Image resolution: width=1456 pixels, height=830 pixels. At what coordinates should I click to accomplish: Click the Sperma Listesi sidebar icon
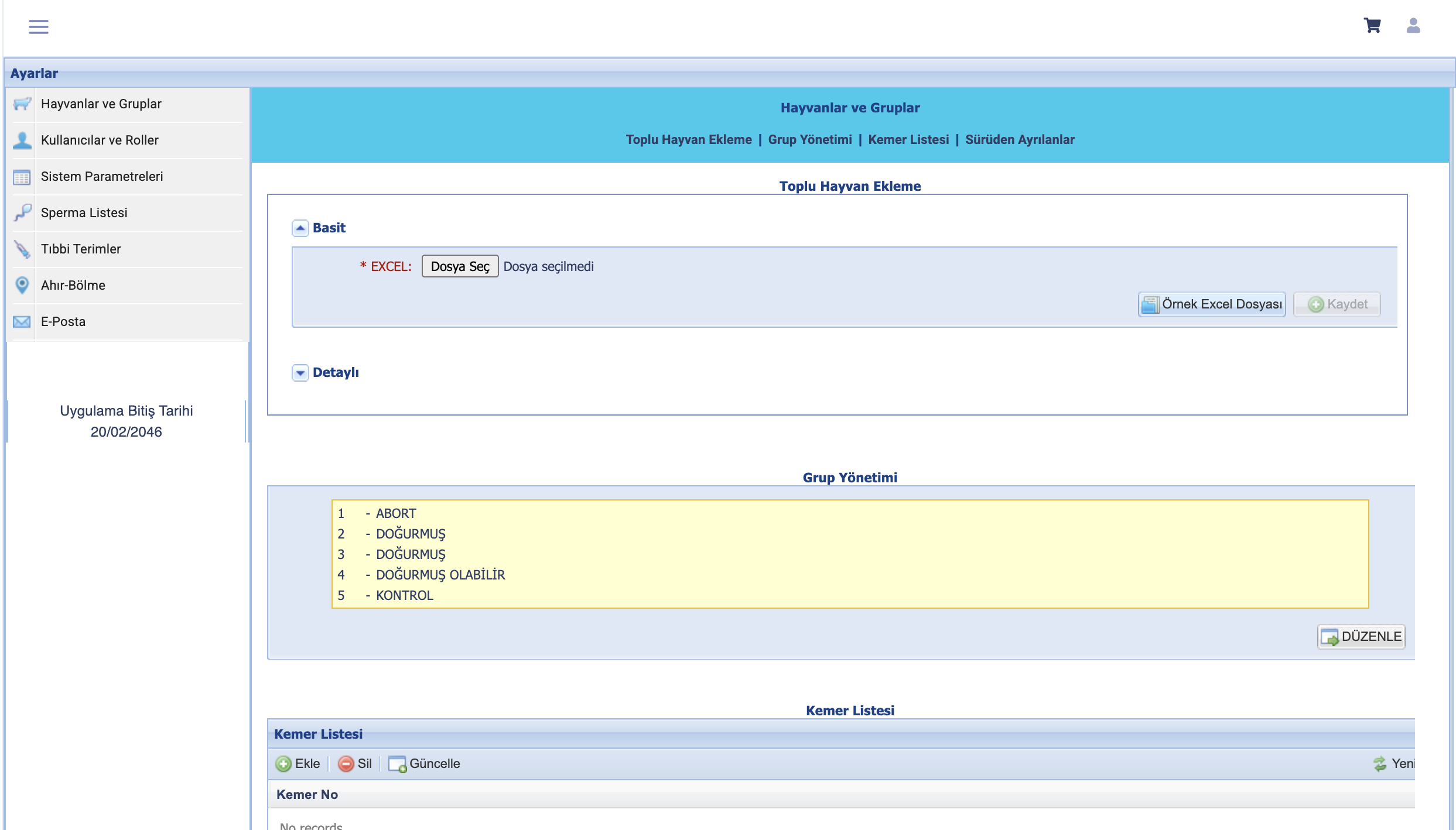click(22, 212)
